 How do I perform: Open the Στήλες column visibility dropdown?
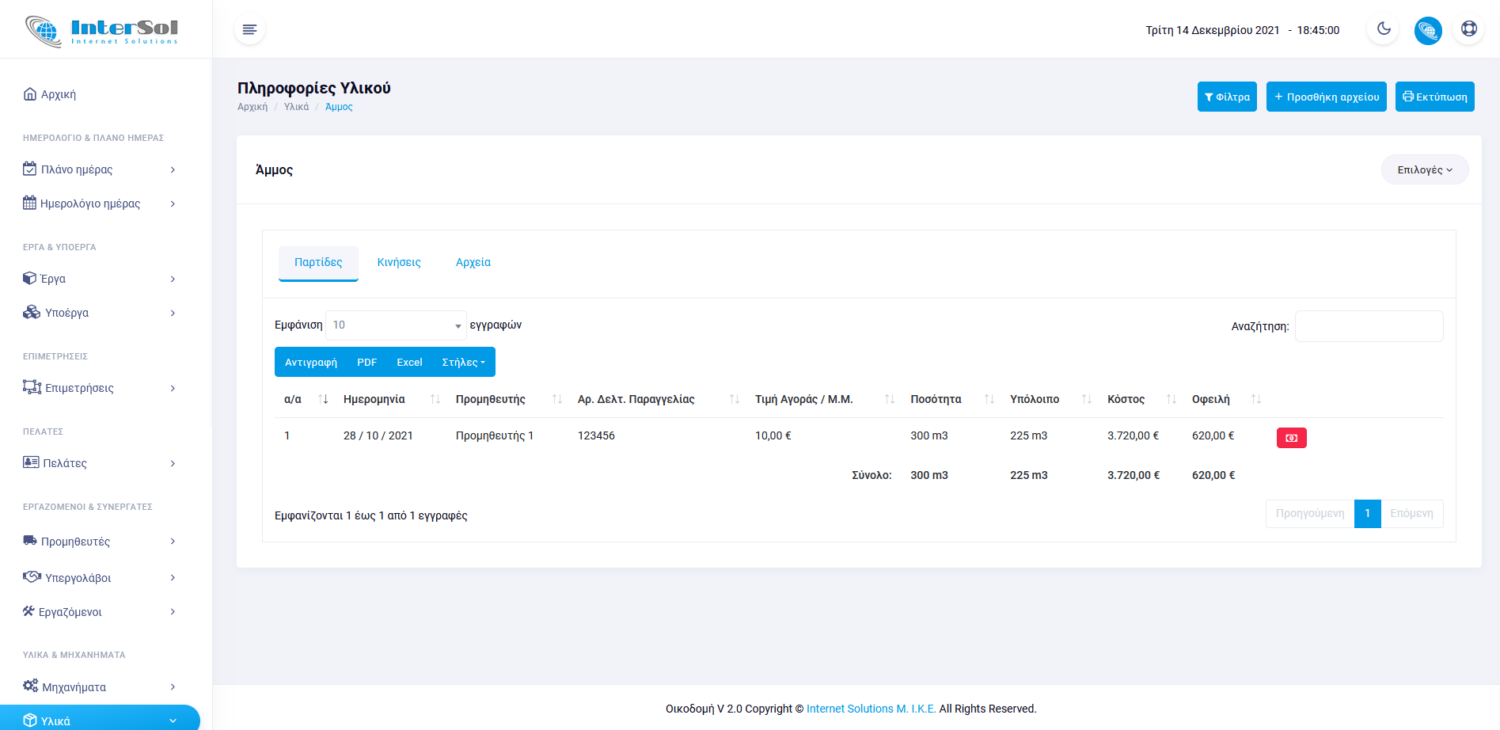click(463, 362)
